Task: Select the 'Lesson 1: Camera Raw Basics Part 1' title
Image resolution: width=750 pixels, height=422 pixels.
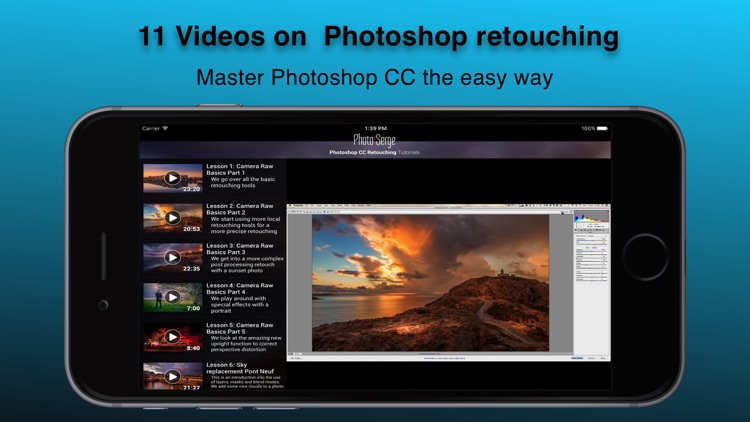Action: [x=240, y=169]
